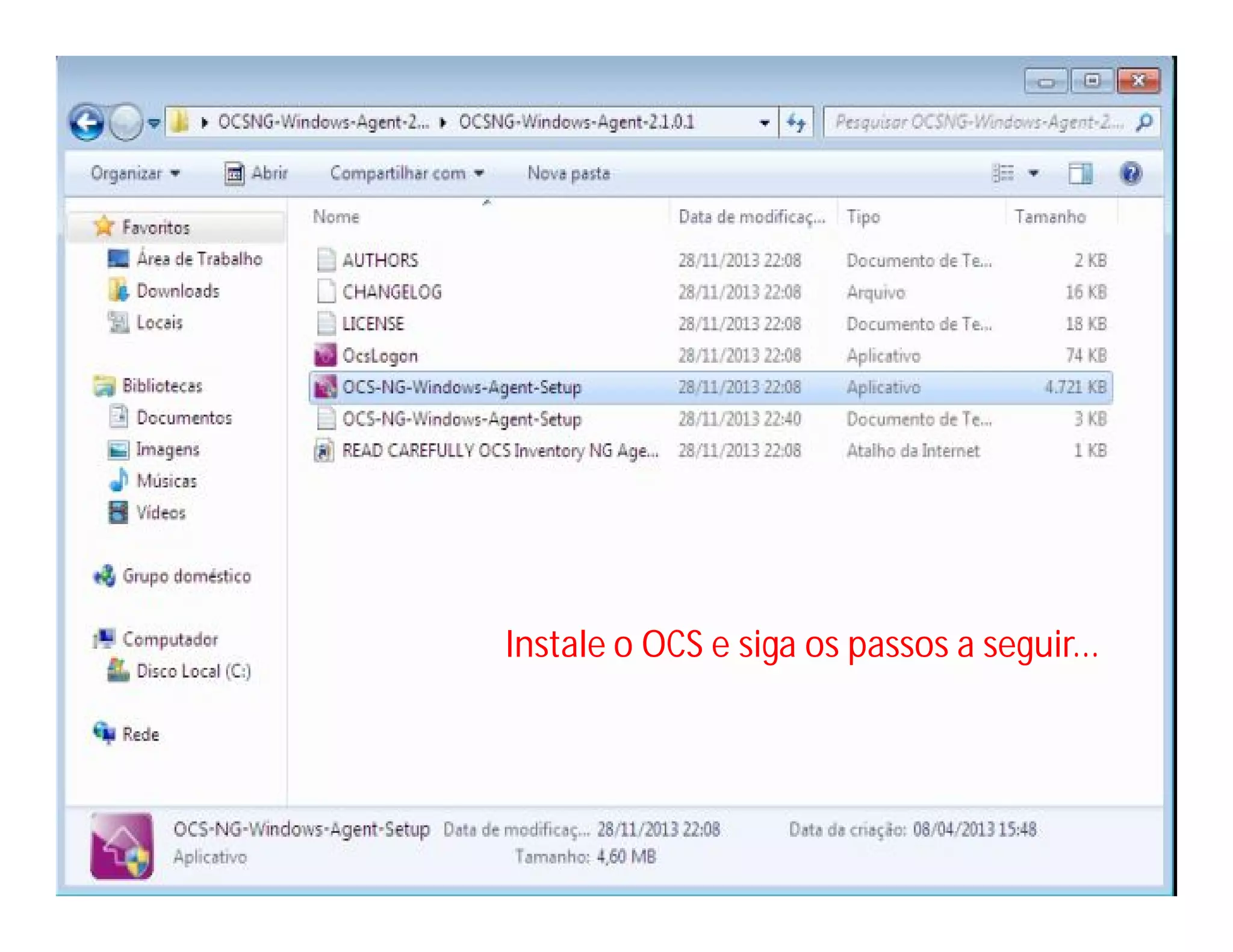Click the AUTHORS file name
The image size is (1233, 952).
[380, 260]
